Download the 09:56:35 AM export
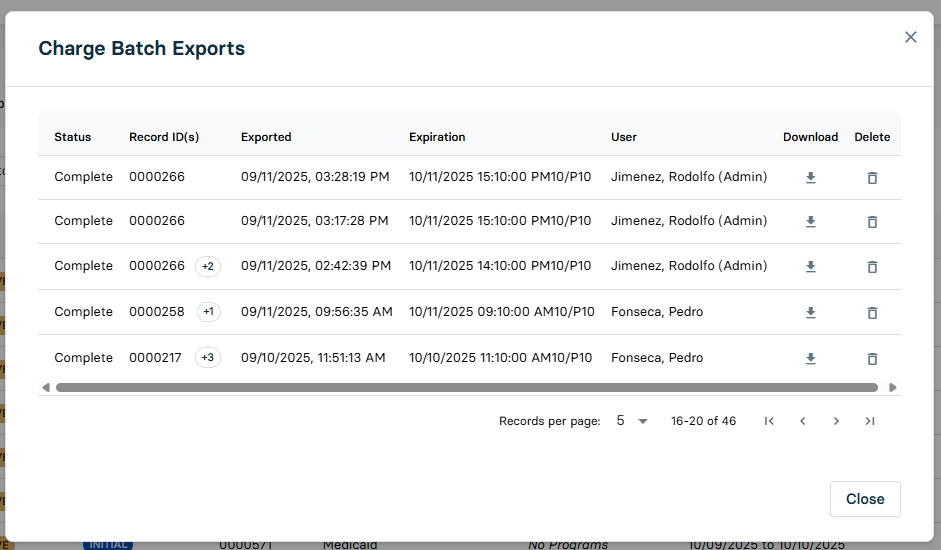The width and height of the screenshot is (941, 550). click(810, 313)
